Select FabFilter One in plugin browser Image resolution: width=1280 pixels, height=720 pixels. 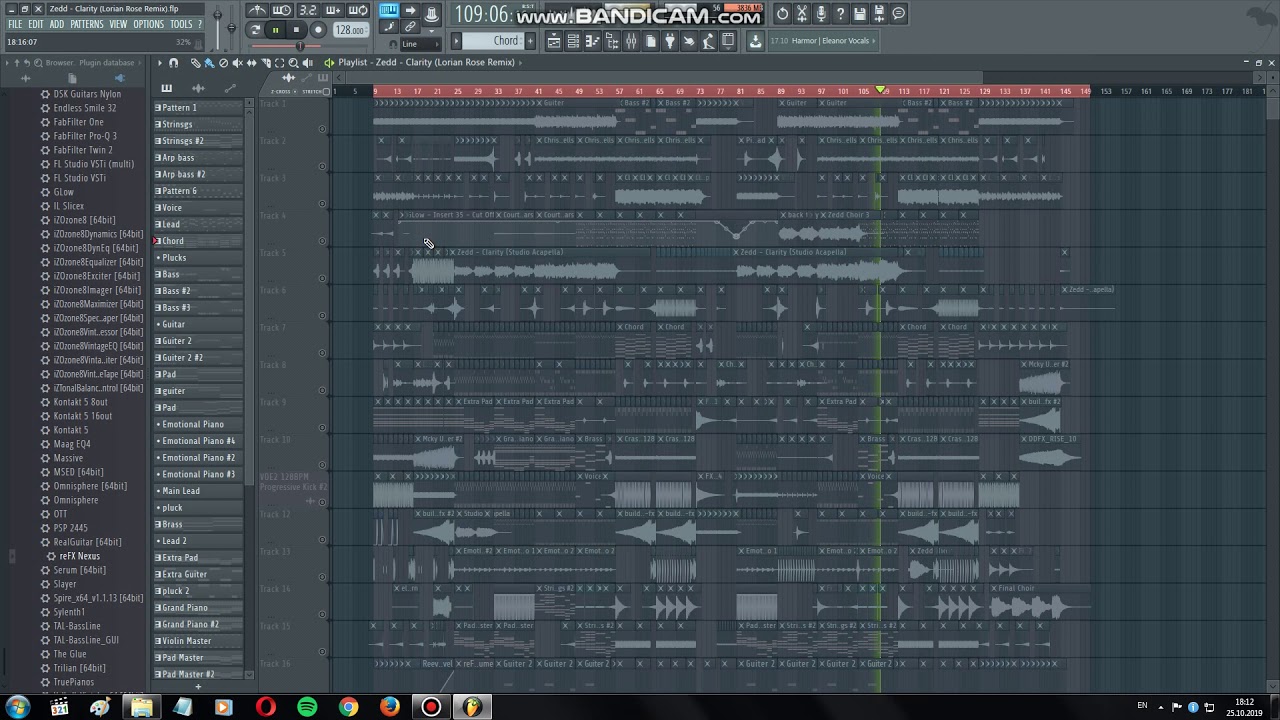79,122
